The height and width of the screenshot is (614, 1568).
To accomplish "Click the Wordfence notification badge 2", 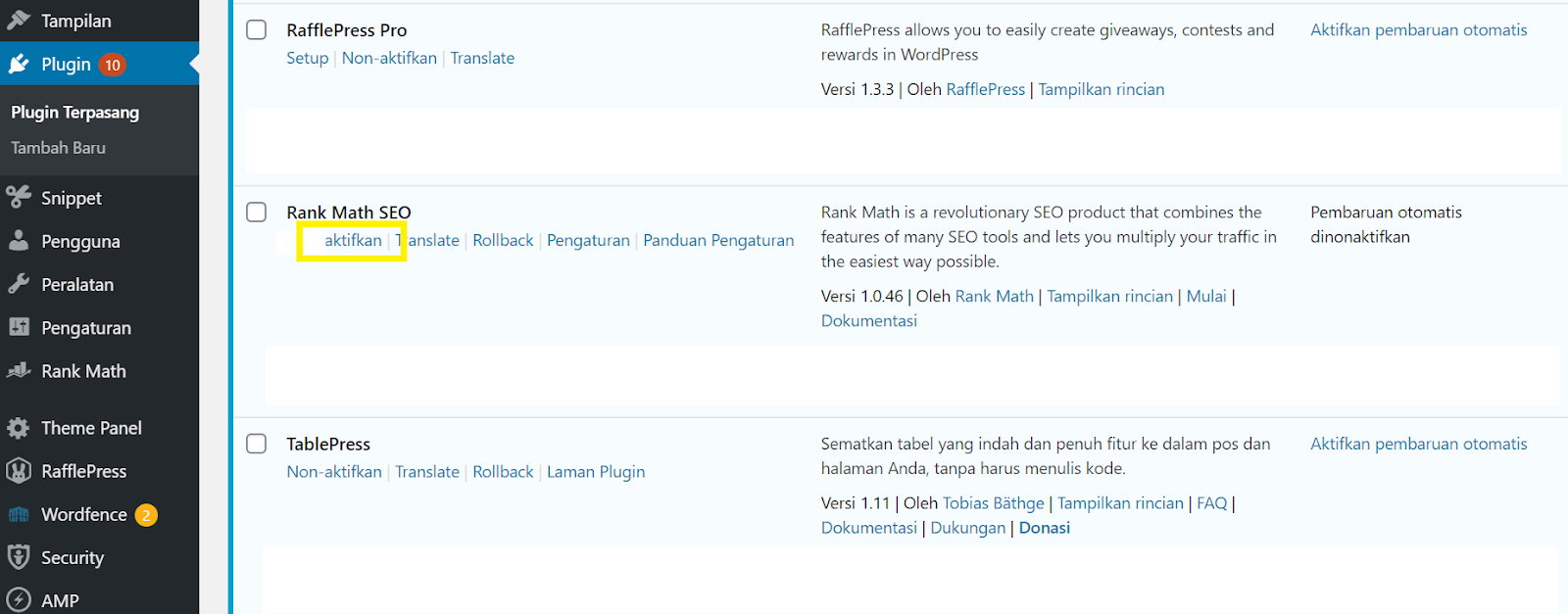I will tap(146, 515).
